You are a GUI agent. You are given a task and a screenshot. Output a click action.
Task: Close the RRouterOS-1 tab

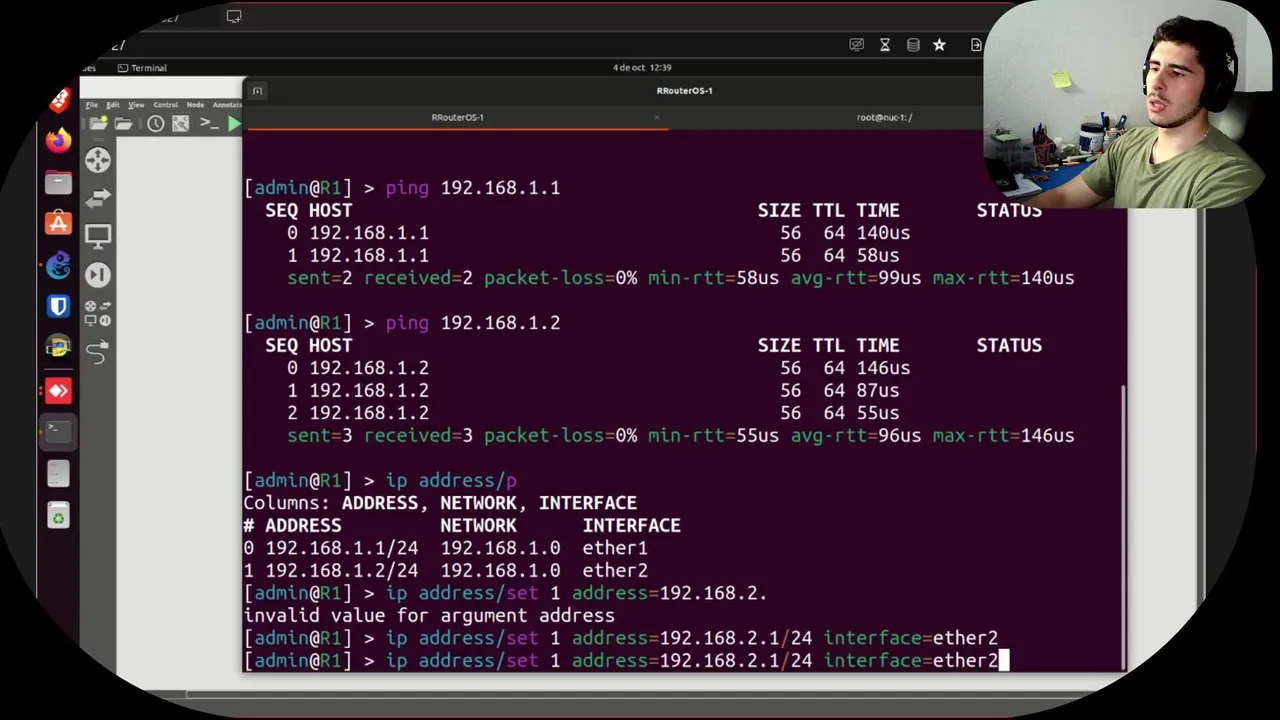pyautogui.click(x=656, y=117)
